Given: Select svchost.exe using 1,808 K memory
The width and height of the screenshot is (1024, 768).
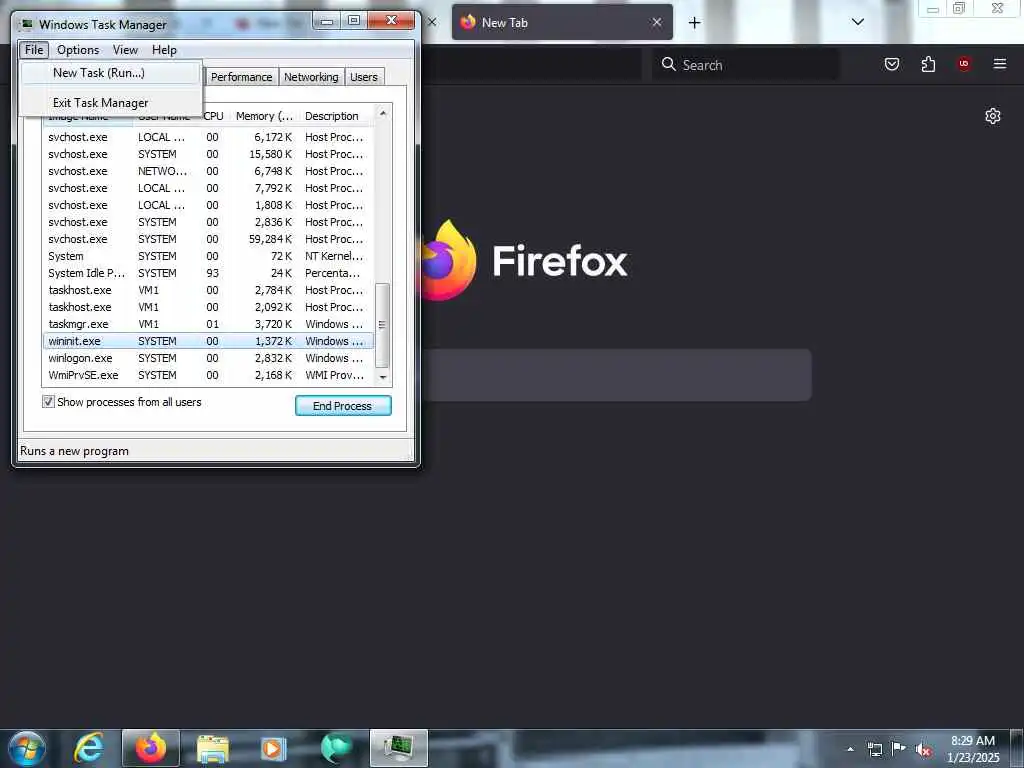Looking at the screenshot, I should (208, 205).
